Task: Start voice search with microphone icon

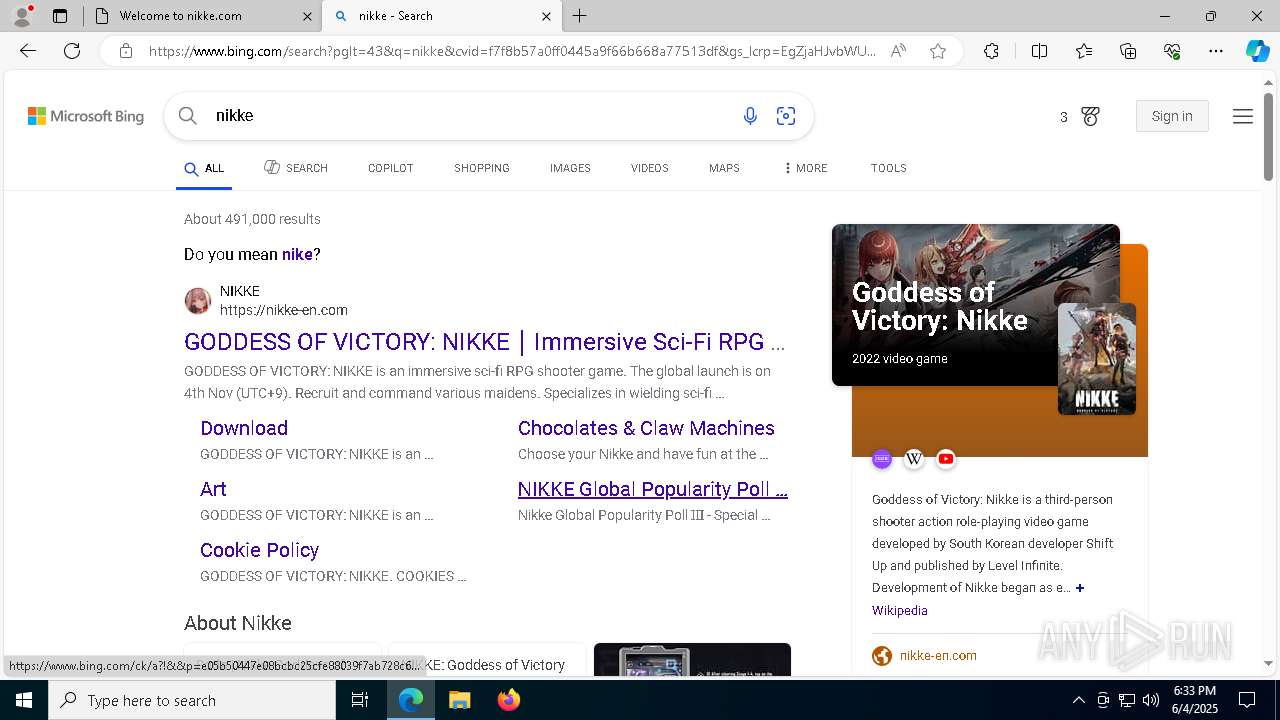Action: point(750,116)
